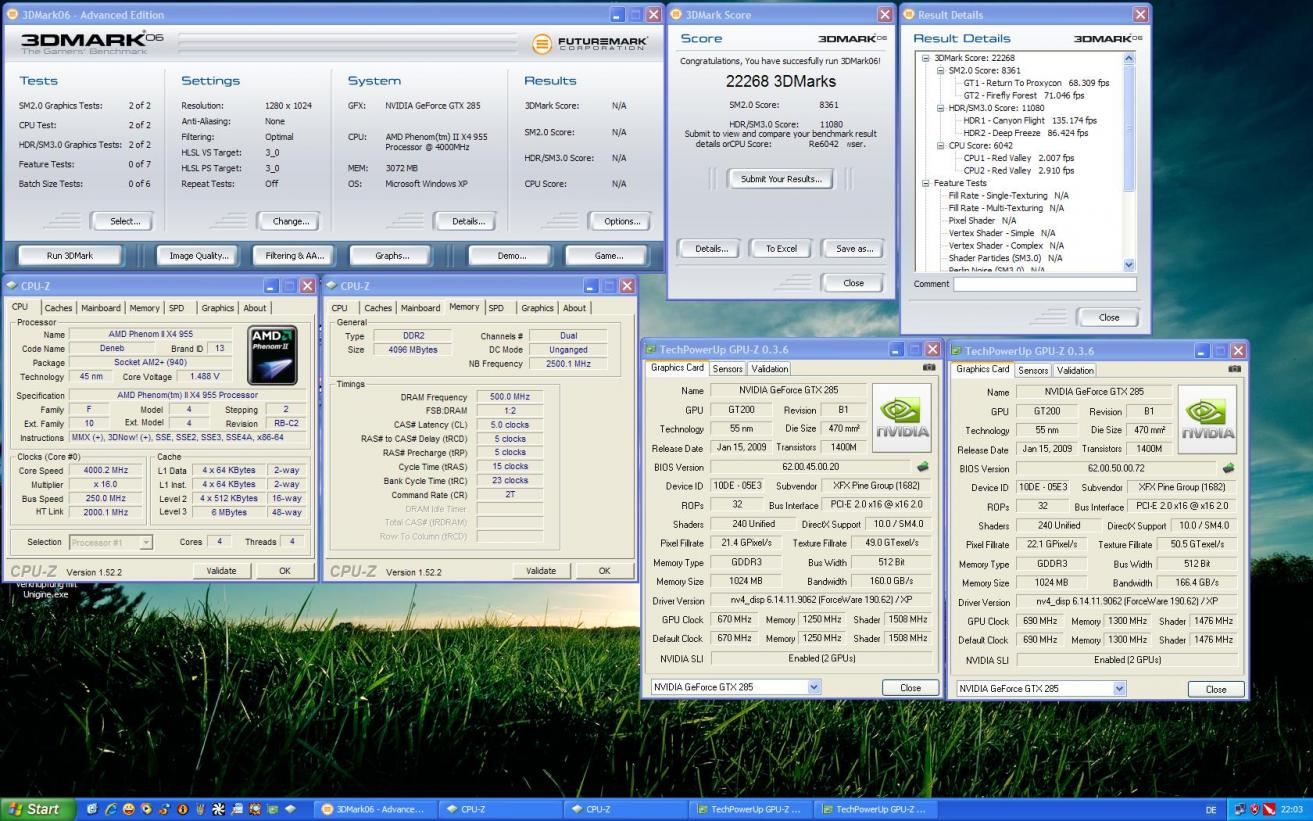The image size is (1313, 821).
Task: Switch to the 3DMark06 taskbar button
Action: pos(374,809)
